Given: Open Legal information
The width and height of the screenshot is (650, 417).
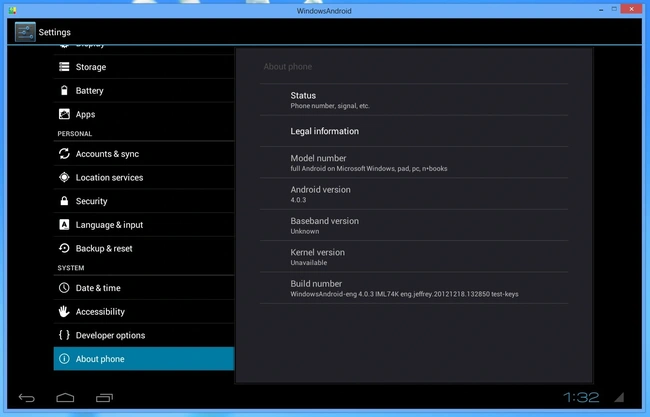Looking at the screenshot, I should (414, 131).
